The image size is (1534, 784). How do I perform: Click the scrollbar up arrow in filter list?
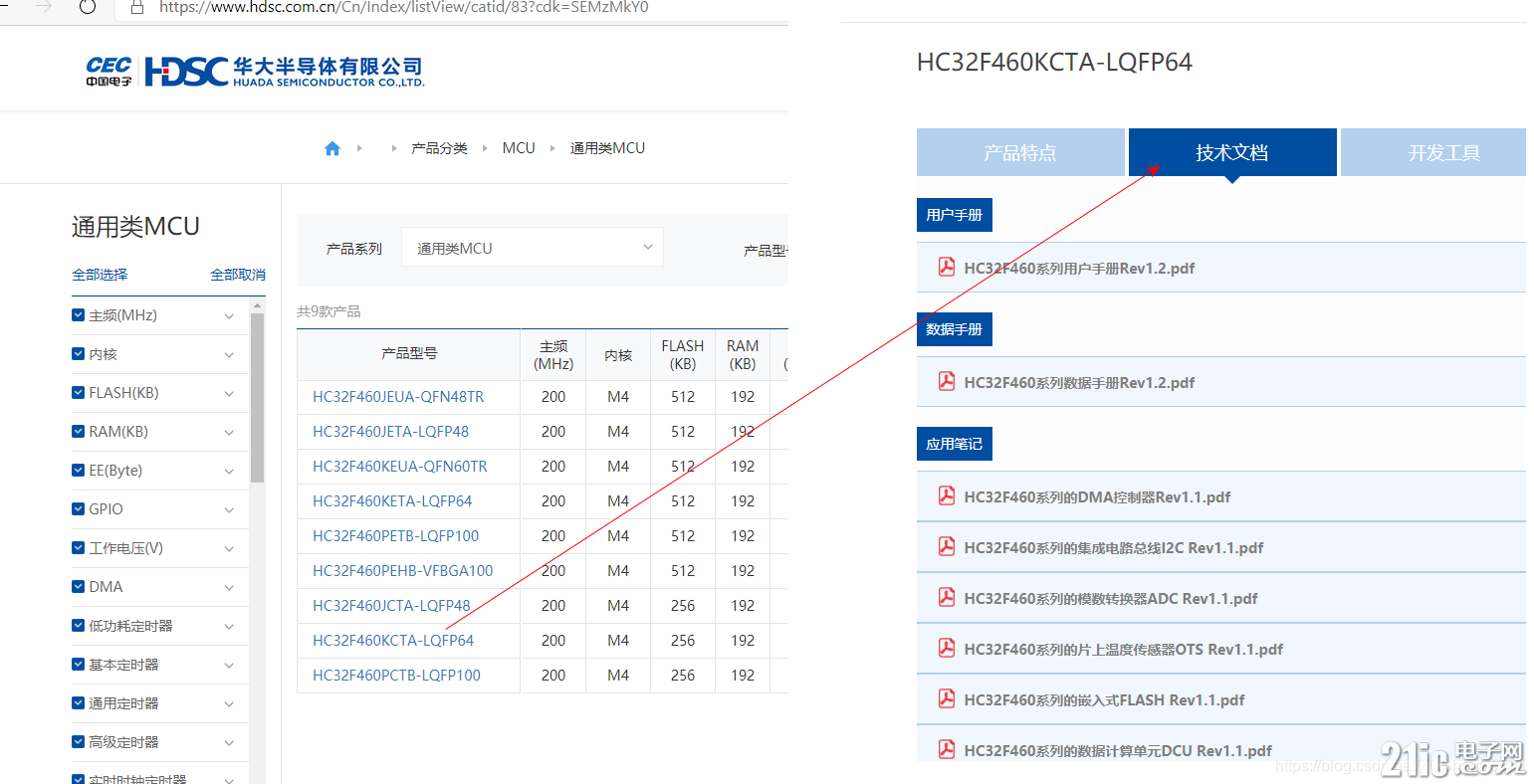[258, 305]
